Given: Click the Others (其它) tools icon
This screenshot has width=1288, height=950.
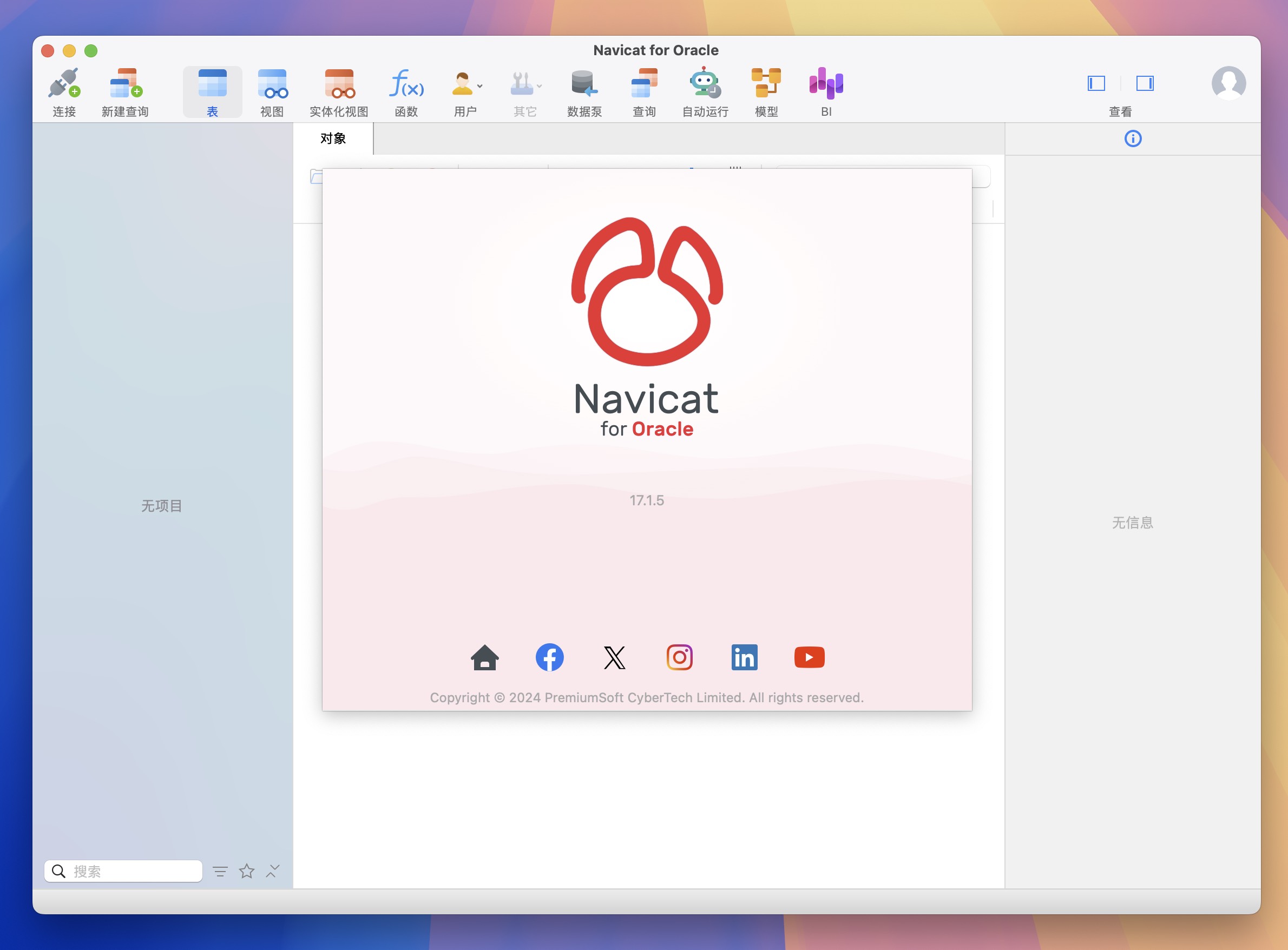Looking at the screenshot, I should tap(521, 83).
